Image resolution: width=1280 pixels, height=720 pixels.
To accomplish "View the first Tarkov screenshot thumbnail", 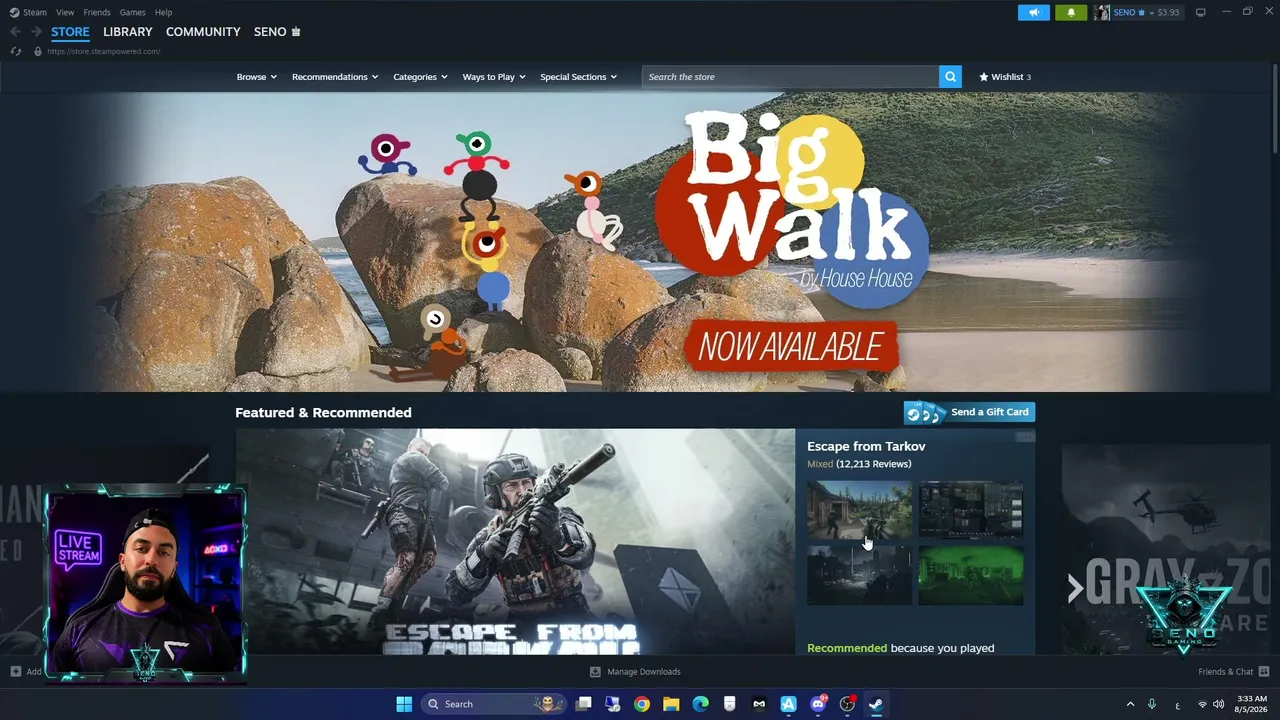I will (860, 510).
